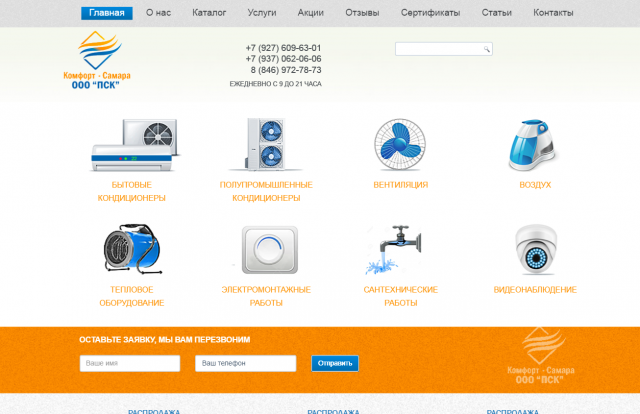Click the Отправить button
640x414 pixels.
tap(335, 363)
